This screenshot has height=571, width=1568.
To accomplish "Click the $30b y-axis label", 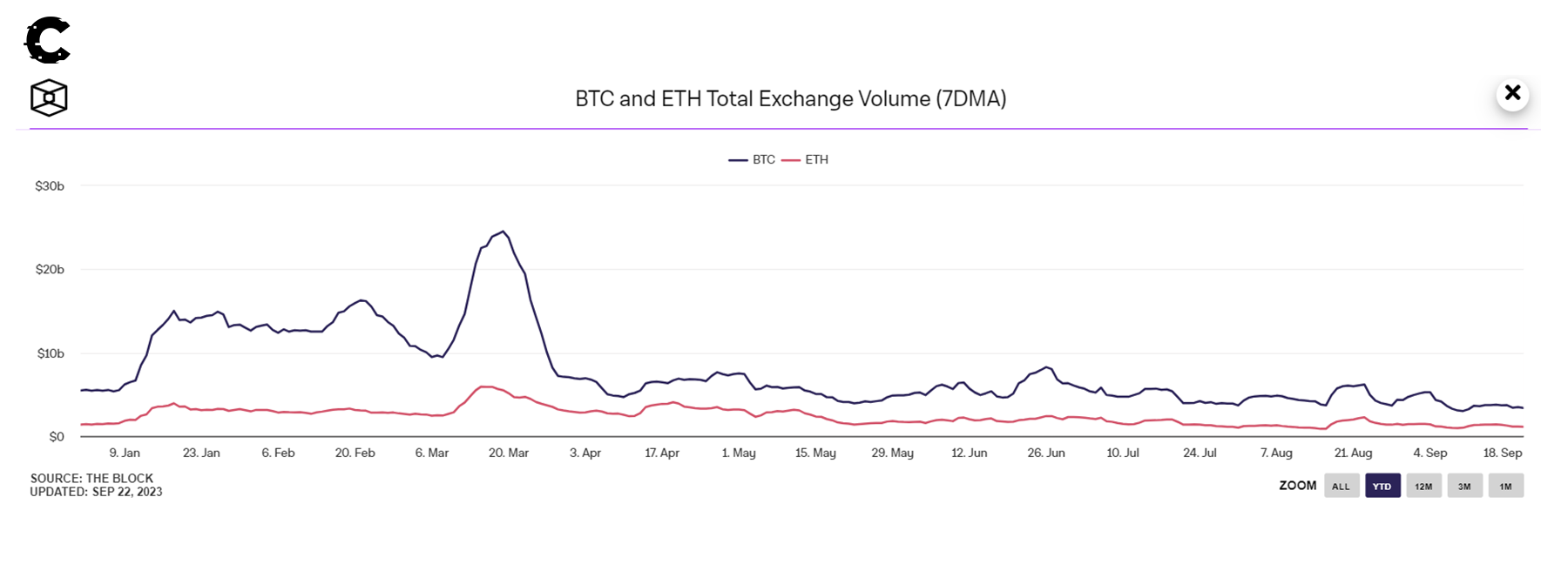I will click(50, 185).
